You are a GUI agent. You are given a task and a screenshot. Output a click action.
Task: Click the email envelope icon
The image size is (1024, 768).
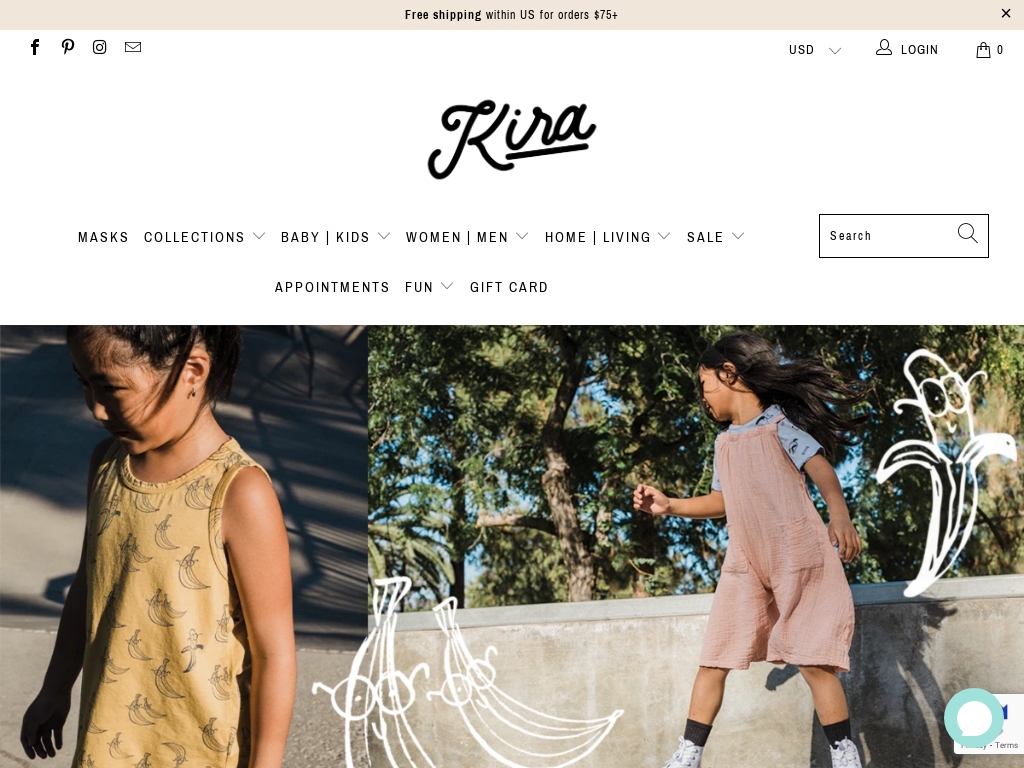133,47
